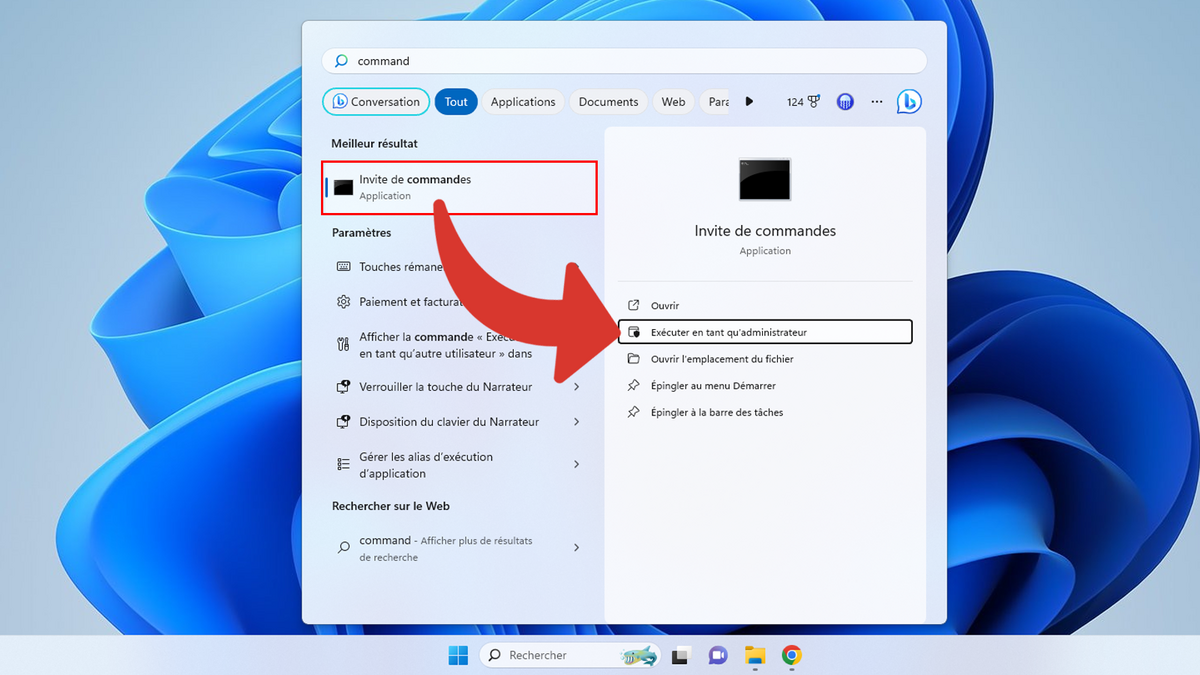The image size is (1200, 675).
Task: Expand Disposition du clavier du Narrateur chevron
Action: pos(577,422)
